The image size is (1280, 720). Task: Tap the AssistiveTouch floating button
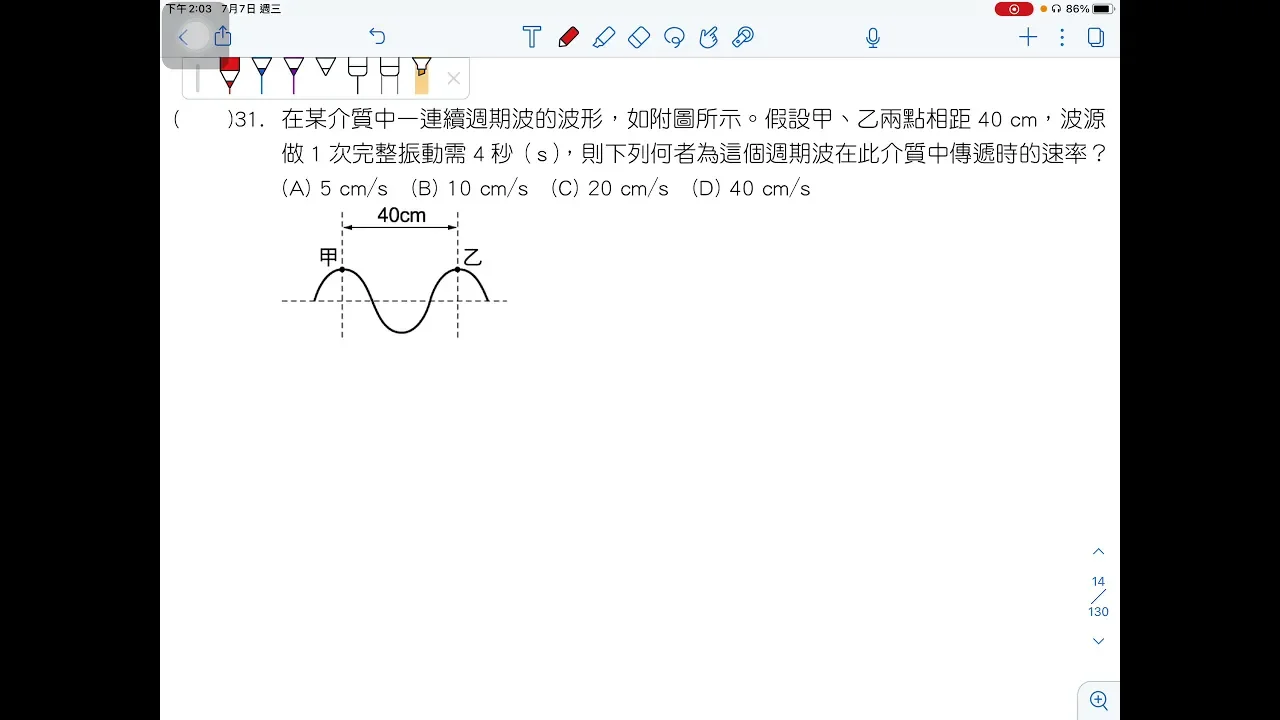pyautogui.click(x=196, y=37)
